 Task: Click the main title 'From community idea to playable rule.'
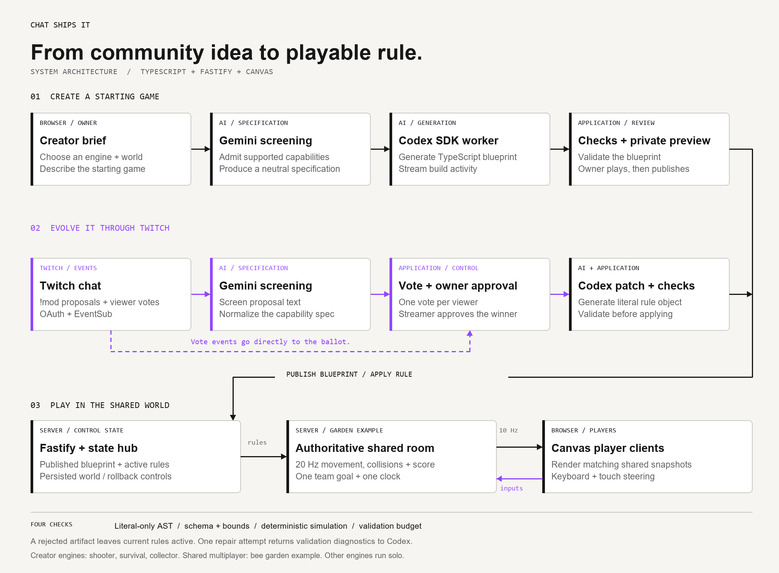click(x=227, y=53)
